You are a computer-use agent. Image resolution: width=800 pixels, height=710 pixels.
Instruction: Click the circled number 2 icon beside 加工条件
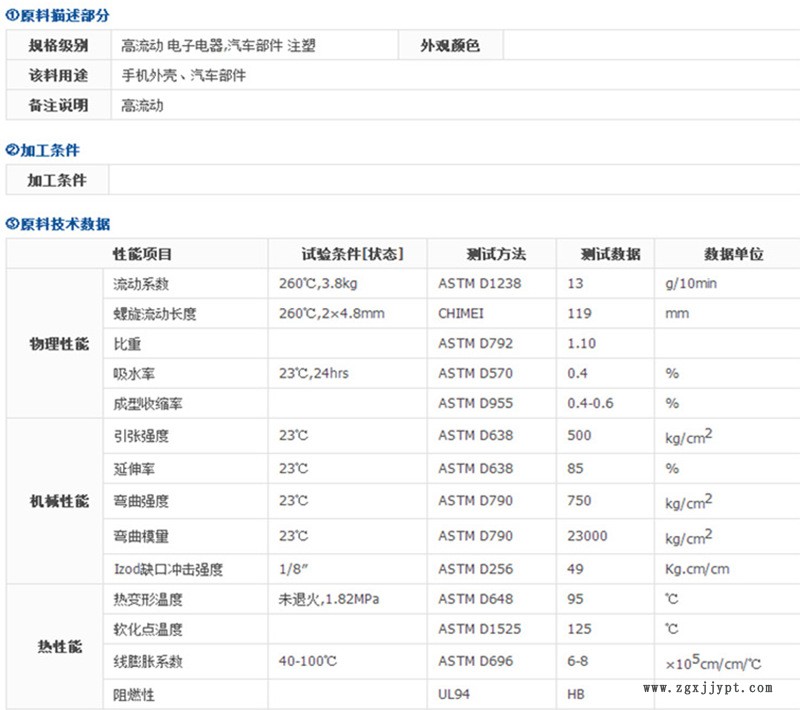tap(12, 150)
